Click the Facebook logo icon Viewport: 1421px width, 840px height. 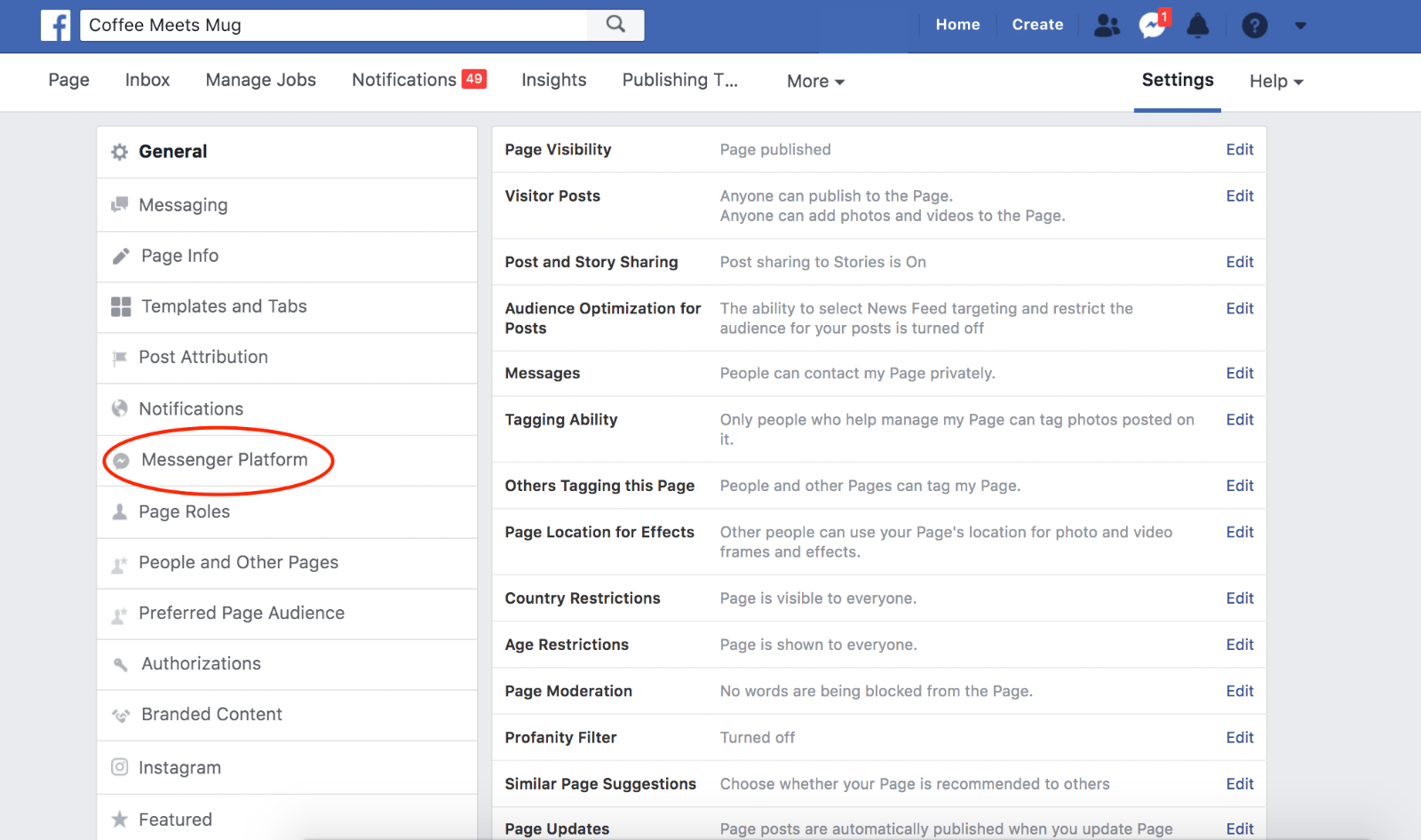click(55, 25)
